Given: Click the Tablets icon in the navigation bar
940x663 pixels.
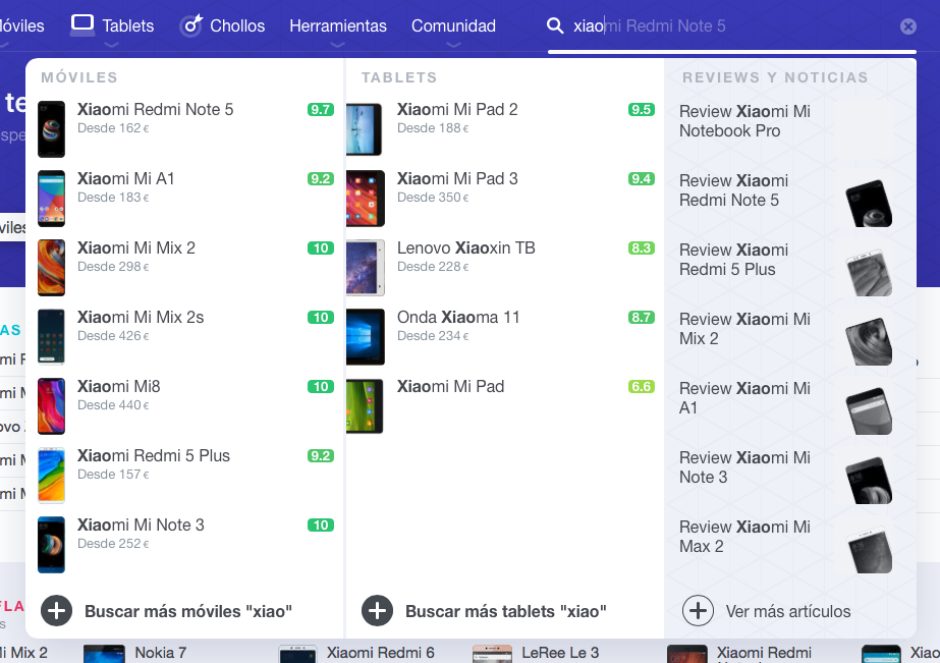Looking at the screenshot, I should click(x=82, y=25).
